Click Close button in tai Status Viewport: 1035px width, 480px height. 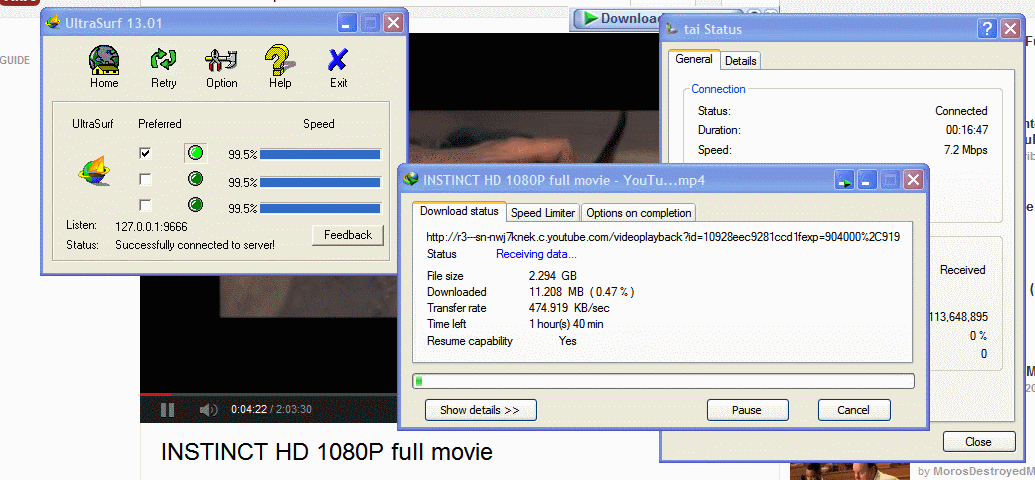coord(978,442)
